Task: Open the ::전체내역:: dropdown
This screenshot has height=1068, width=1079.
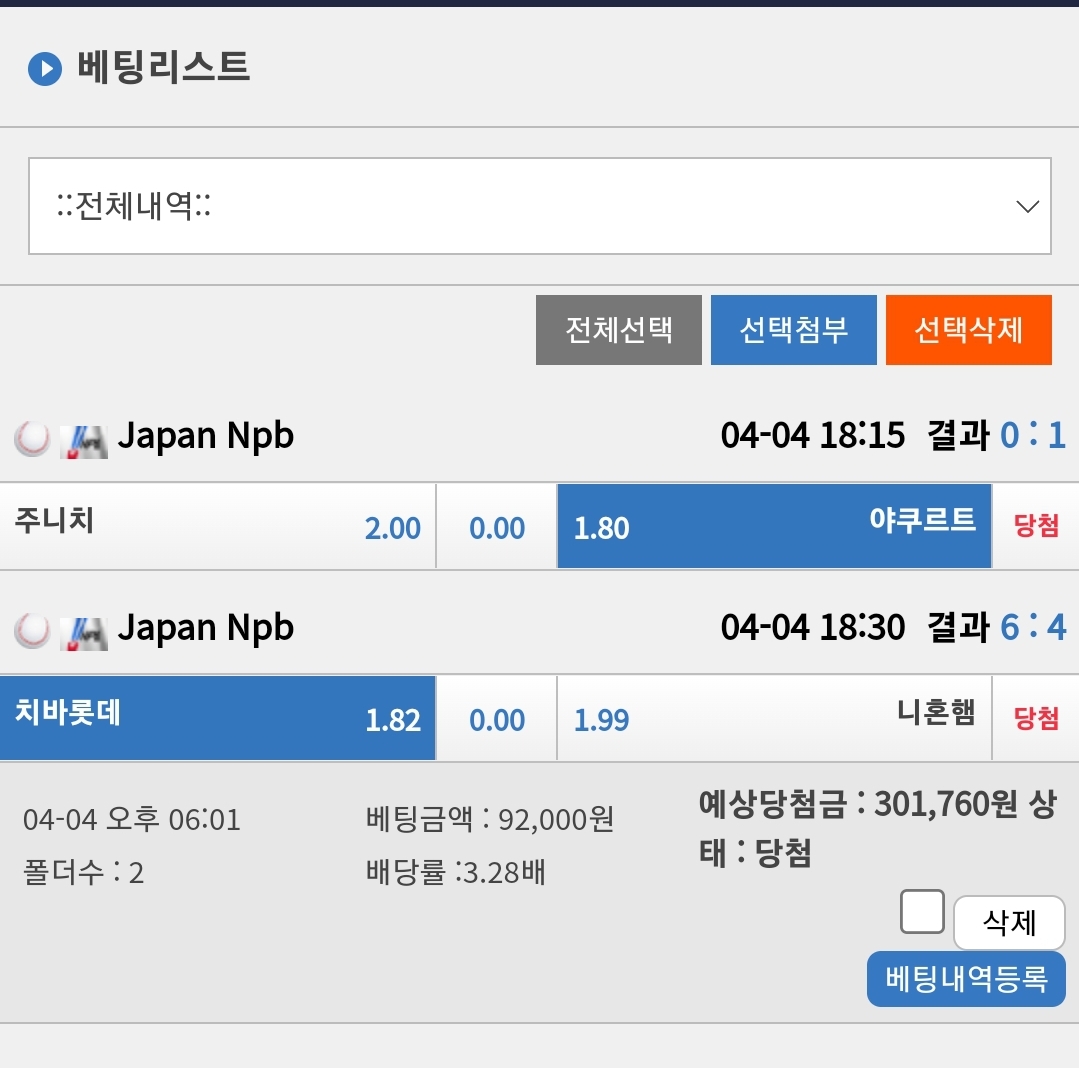Action: [540, 206]
